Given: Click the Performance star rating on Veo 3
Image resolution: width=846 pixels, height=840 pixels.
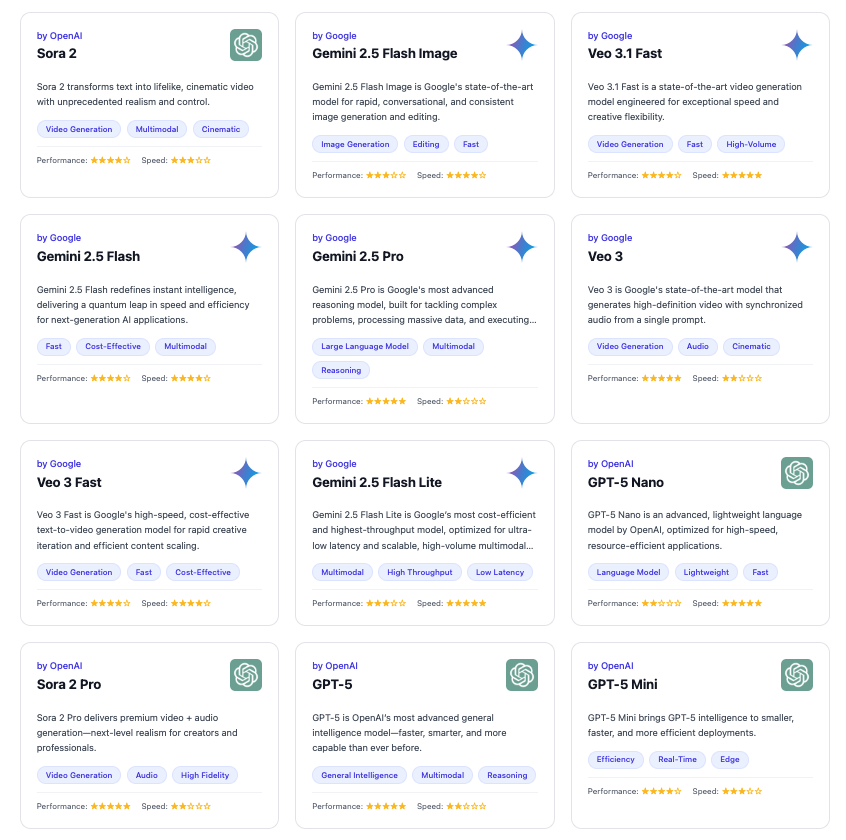Looking at the screenshot, I should tap(661, 378).
